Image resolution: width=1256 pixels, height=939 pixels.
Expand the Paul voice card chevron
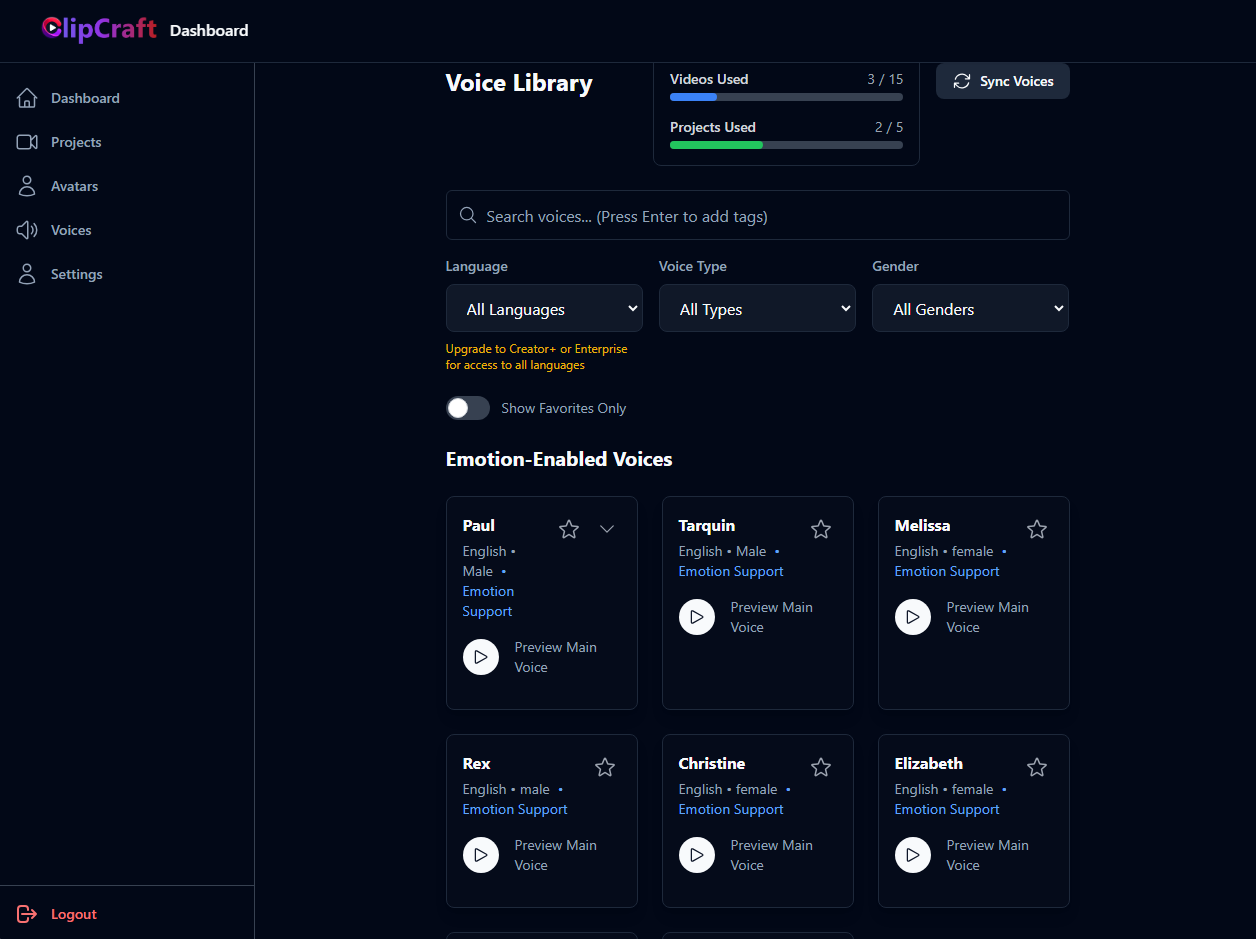click(x=607, y=529)
